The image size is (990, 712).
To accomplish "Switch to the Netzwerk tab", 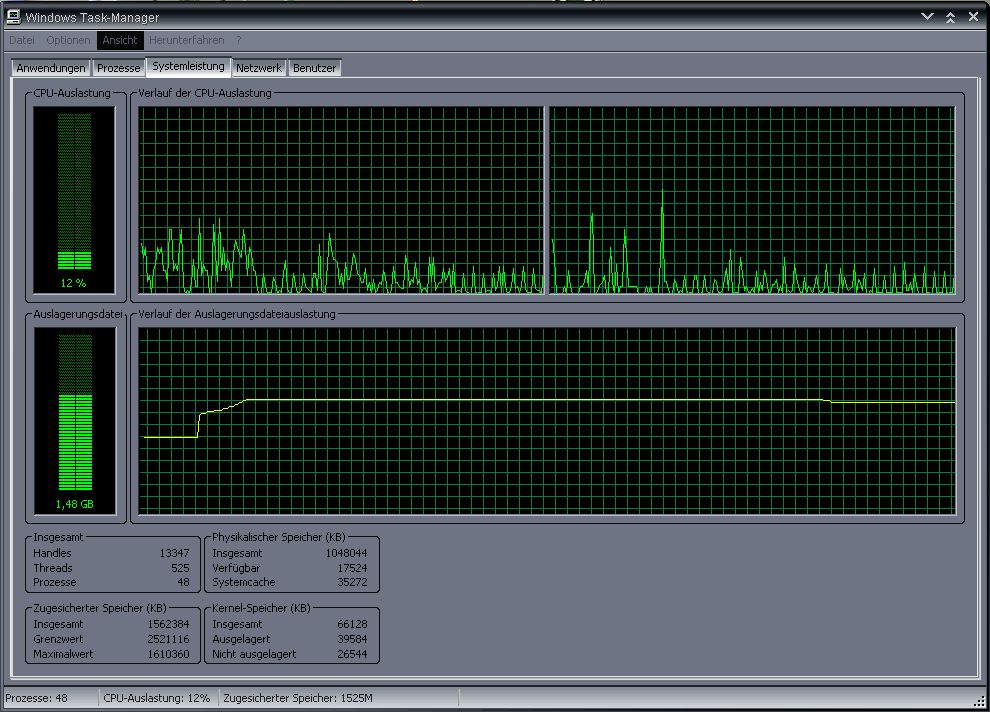I will (x=259, y=68).
